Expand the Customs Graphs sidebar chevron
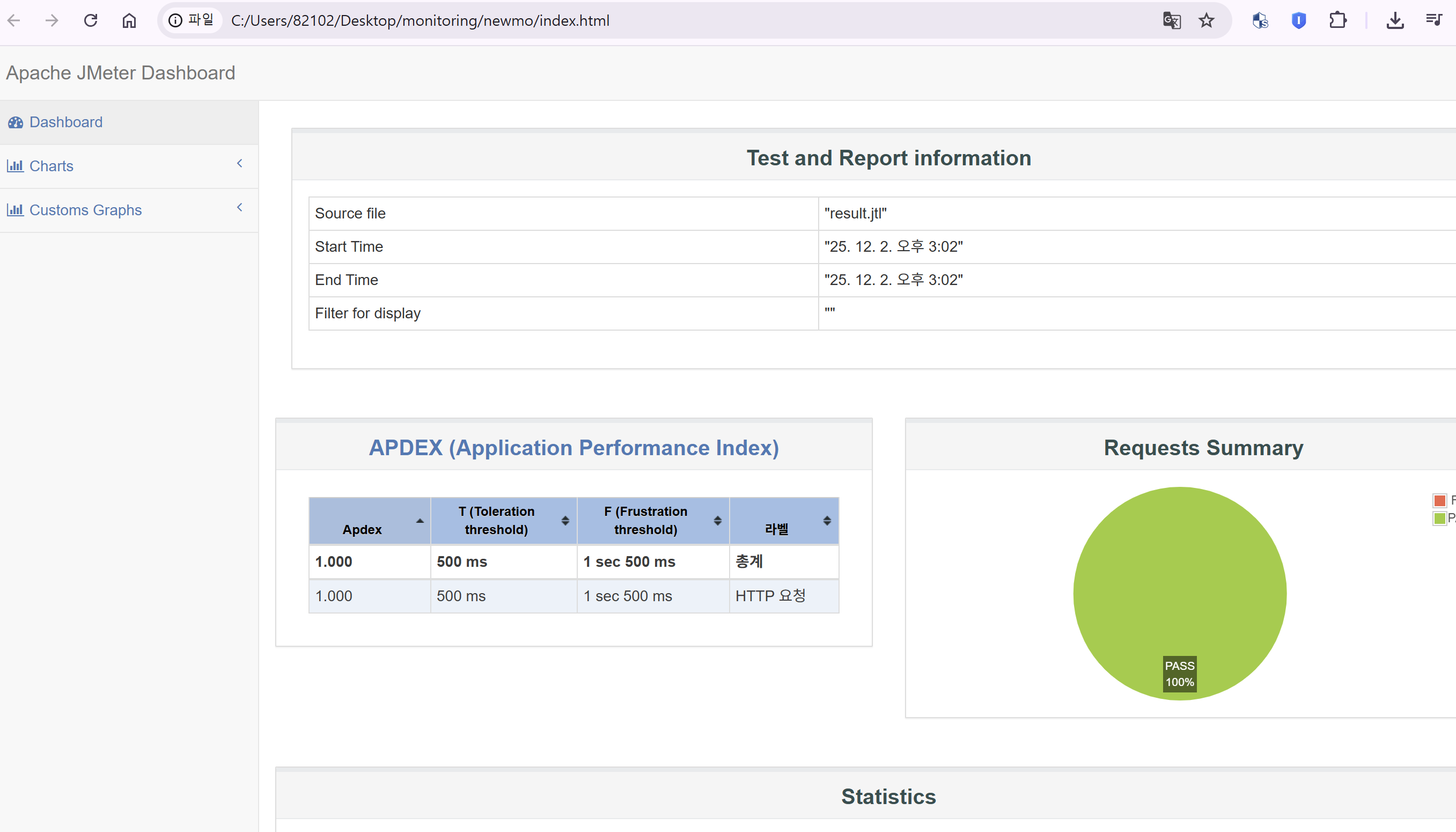1456x832 pixels. pyautogui.click(x=240, y=208)
